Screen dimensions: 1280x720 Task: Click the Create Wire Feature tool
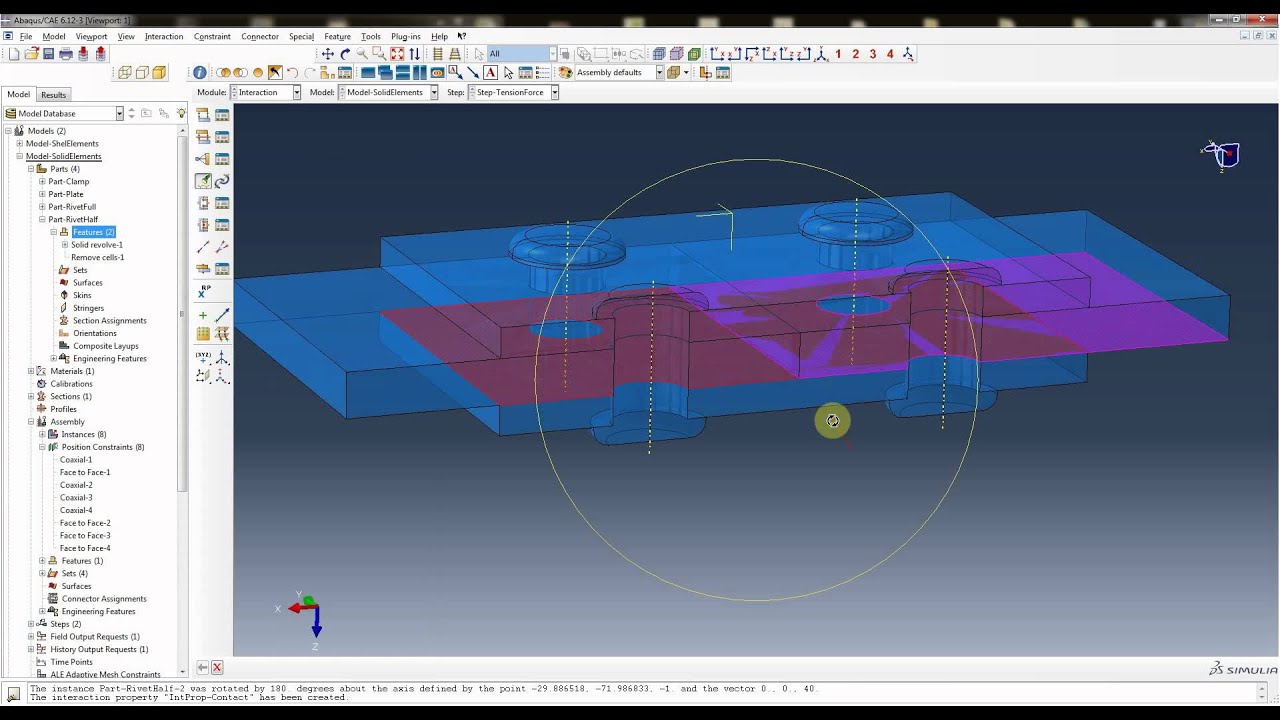coord(204,247)
